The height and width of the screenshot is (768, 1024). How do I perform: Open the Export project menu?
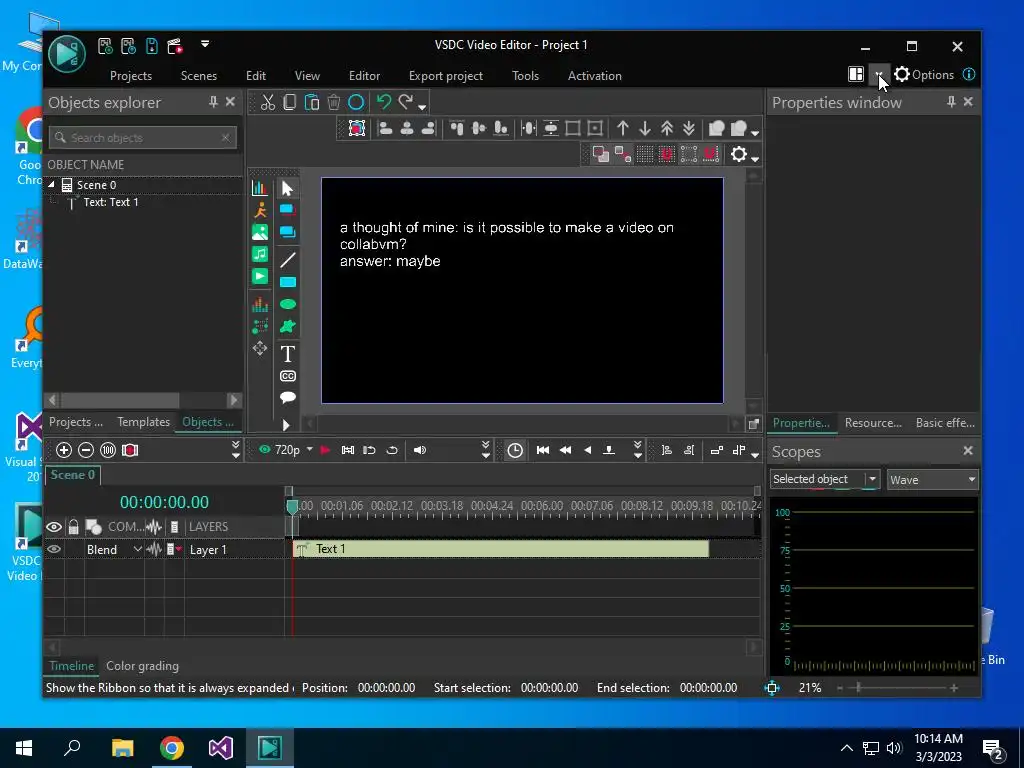coord(446,76)
